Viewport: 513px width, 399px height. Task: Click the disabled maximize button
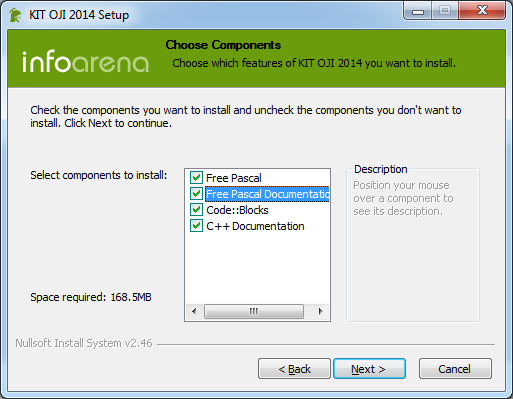[x=445, y=11]
